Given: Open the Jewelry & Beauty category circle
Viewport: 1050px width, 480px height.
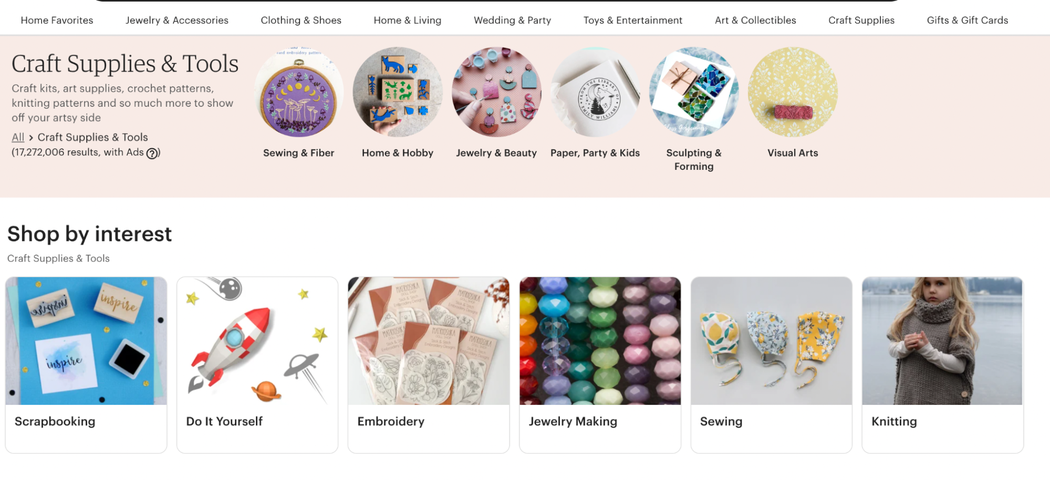Looking at the screenshot, I should click(496, 92).
